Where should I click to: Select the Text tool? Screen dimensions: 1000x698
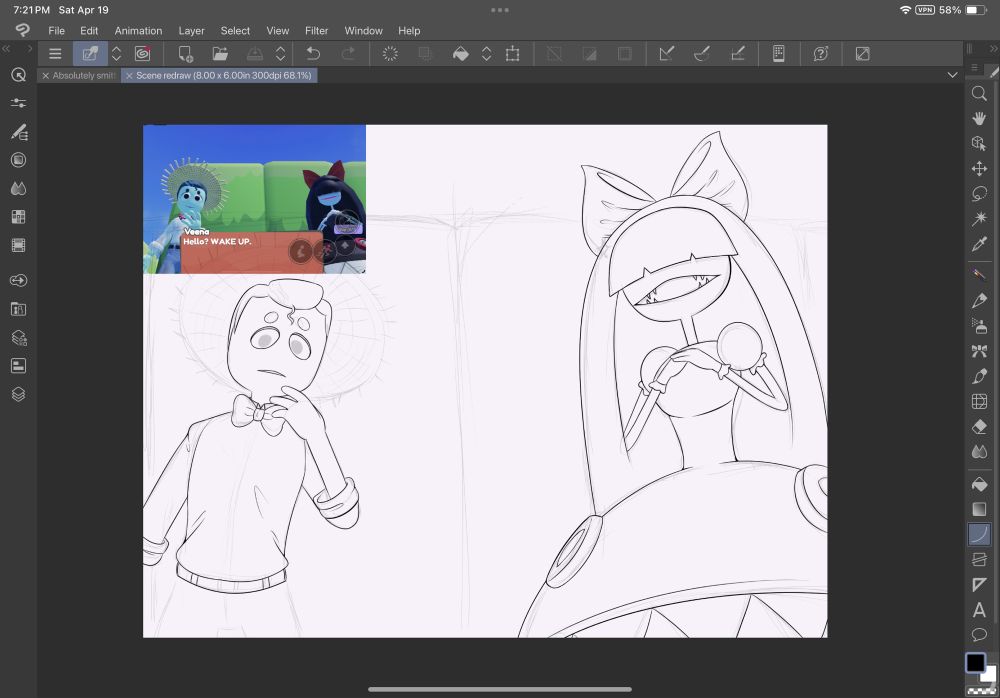(979, 610)
